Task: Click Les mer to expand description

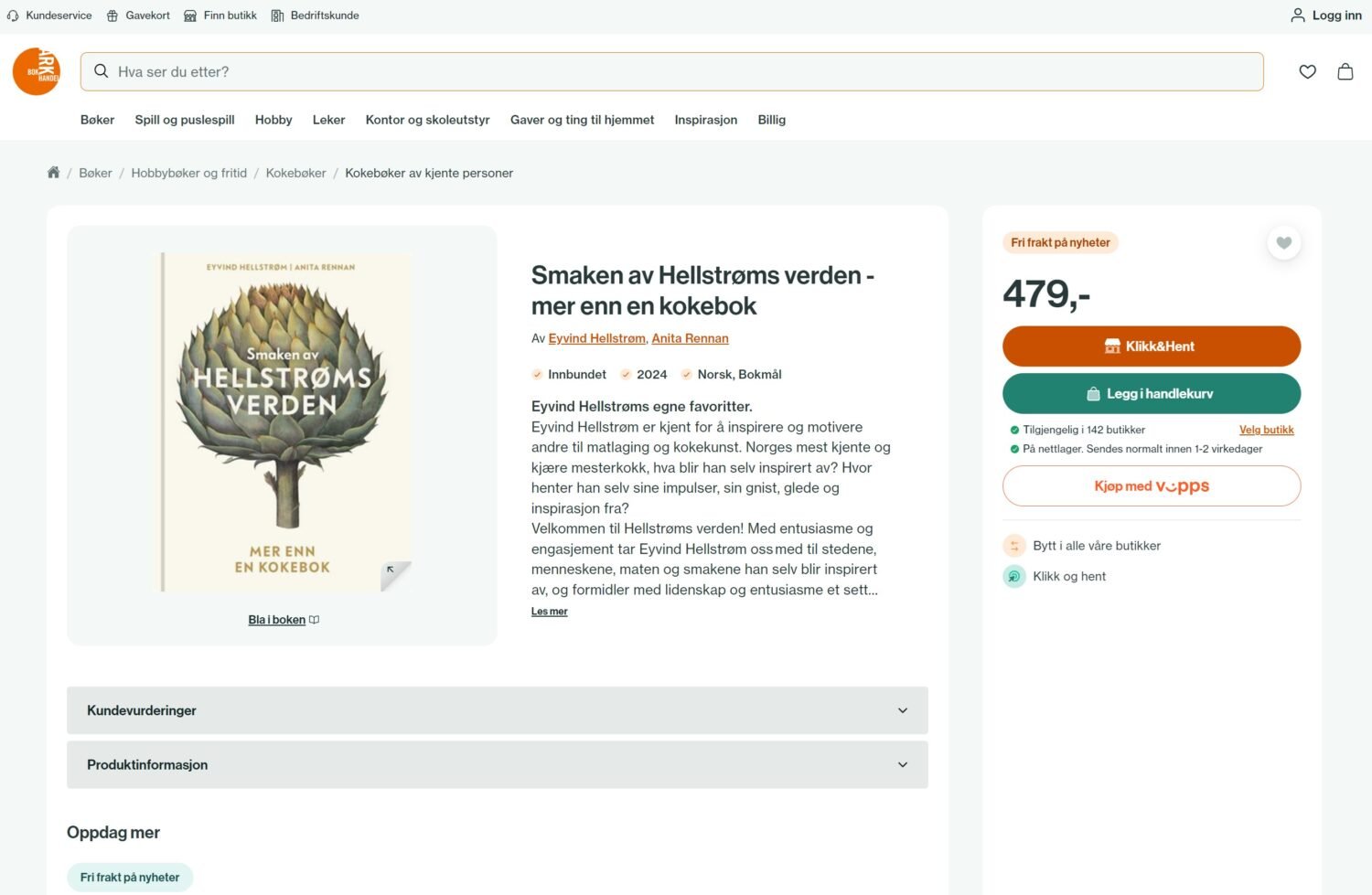Action: (549, 612)
